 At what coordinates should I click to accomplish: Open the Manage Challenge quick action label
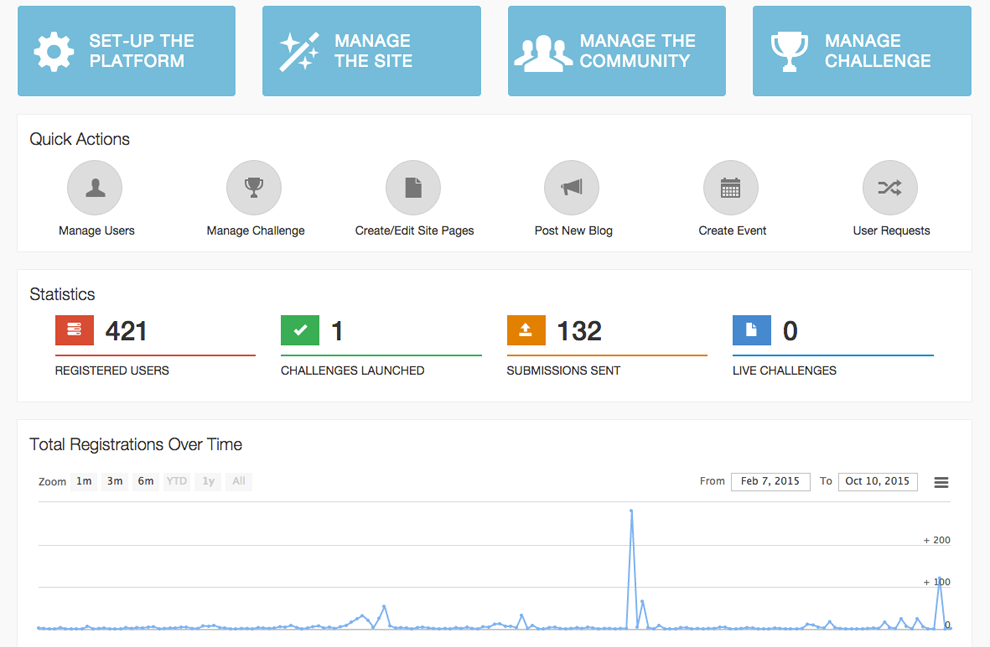pyautogui.click(x=256, y=230)
